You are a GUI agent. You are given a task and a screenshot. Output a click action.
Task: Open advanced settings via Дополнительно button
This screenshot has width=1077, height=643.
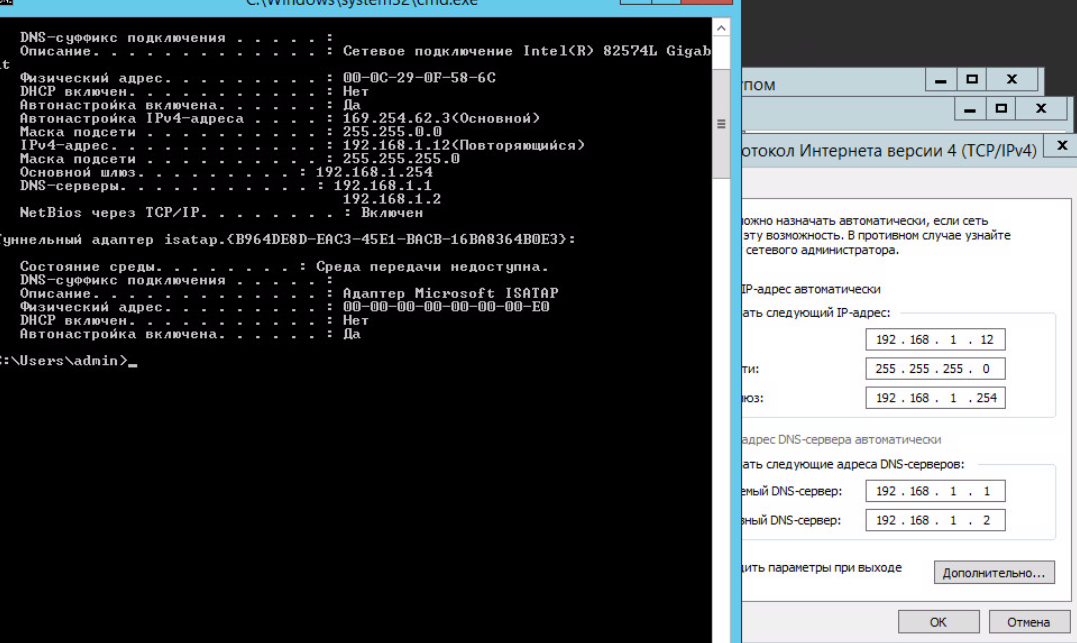tap(994, 572)
